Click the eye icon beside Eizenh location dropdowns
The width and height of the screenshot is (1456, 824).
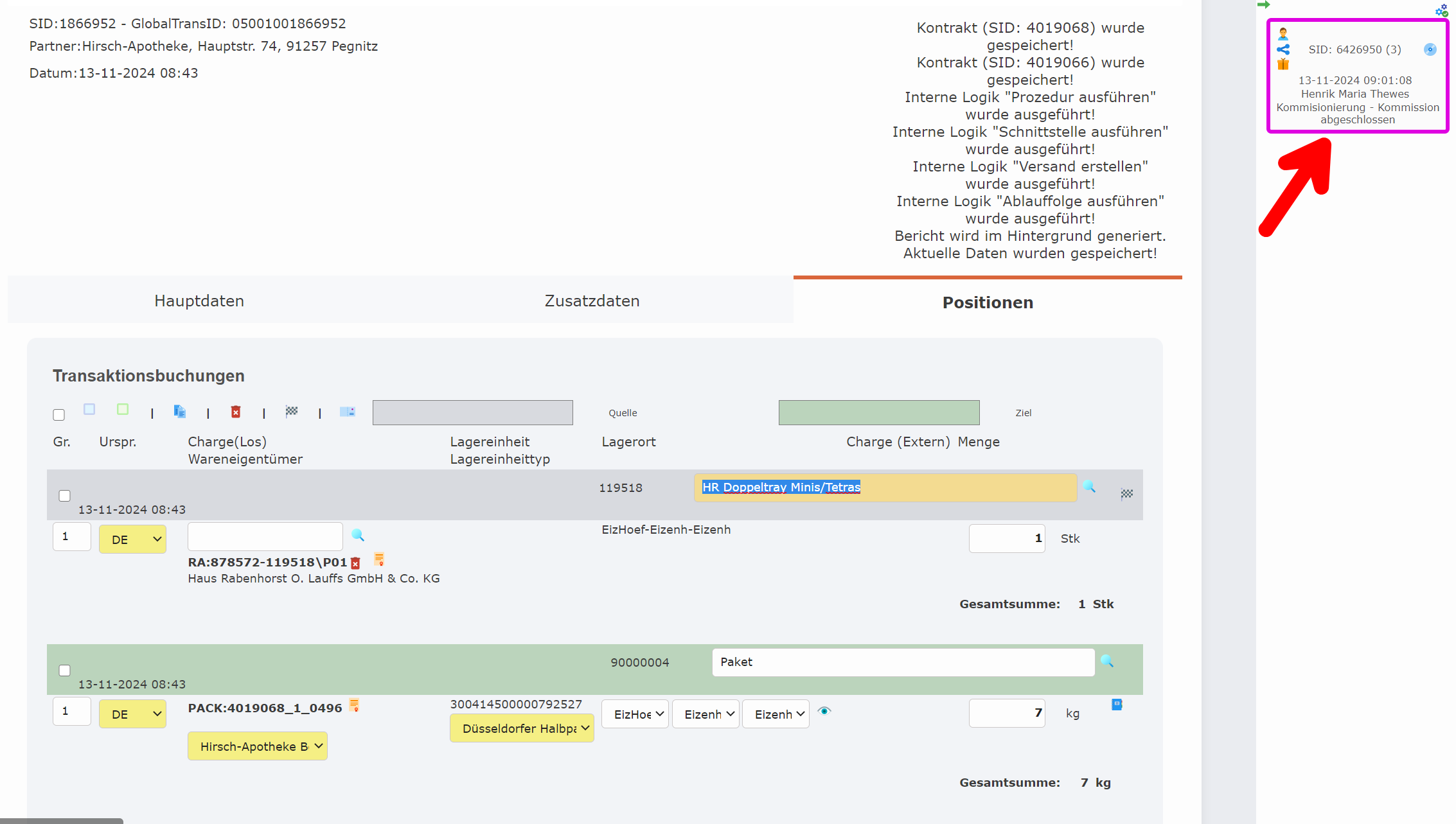(824, 711)
